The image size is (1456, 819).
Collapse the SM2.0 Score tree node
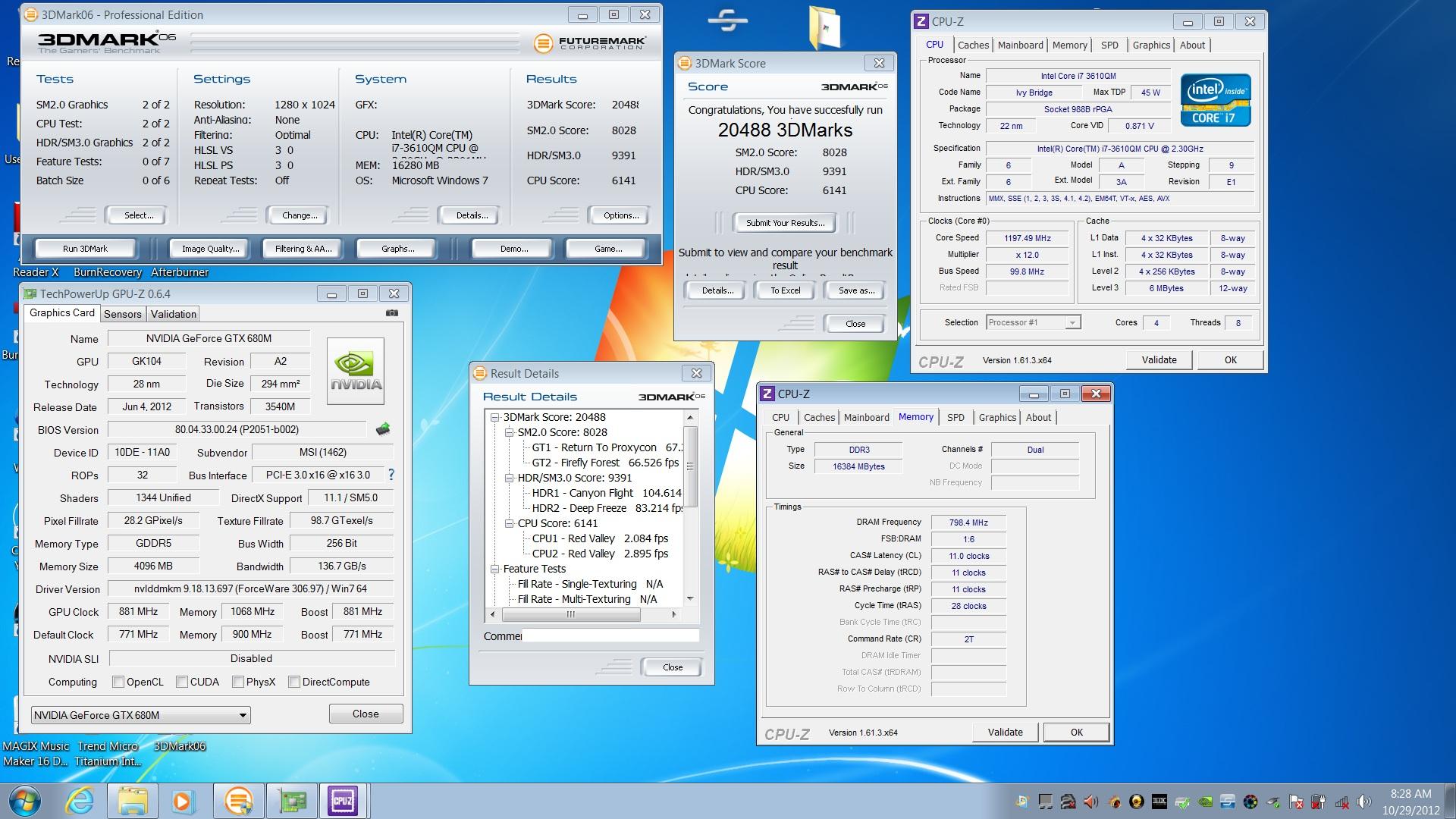point(510,432)
